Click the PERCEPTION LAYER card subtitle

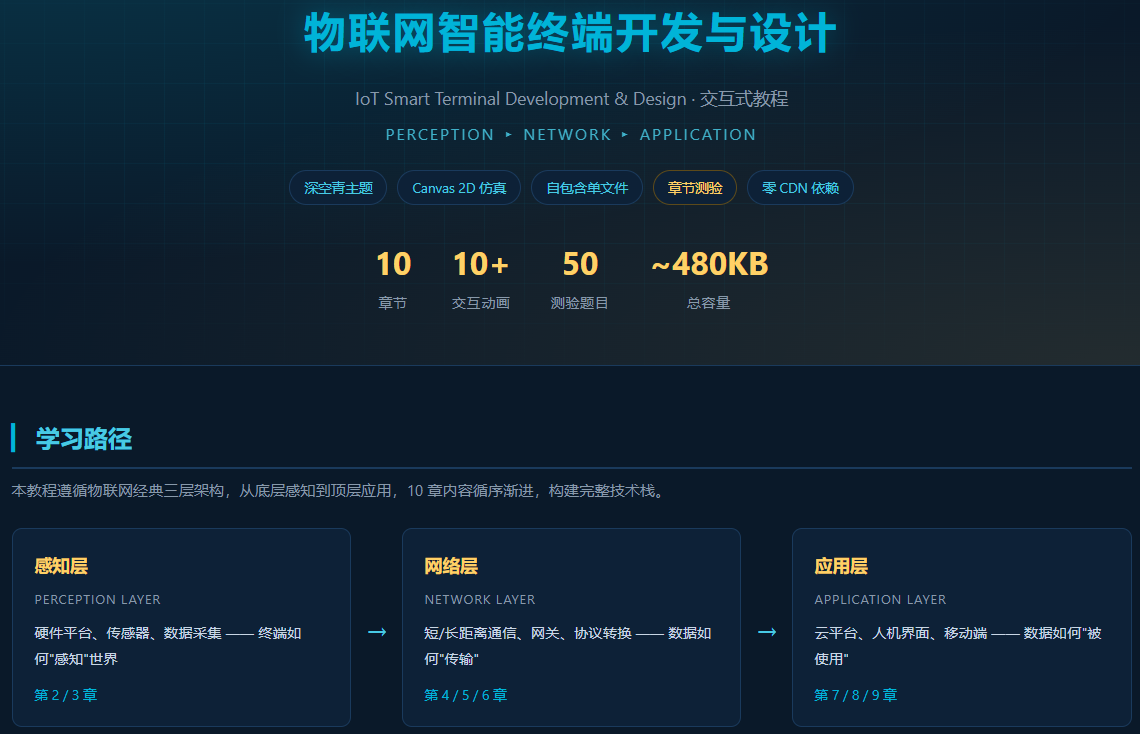point(97,600)
